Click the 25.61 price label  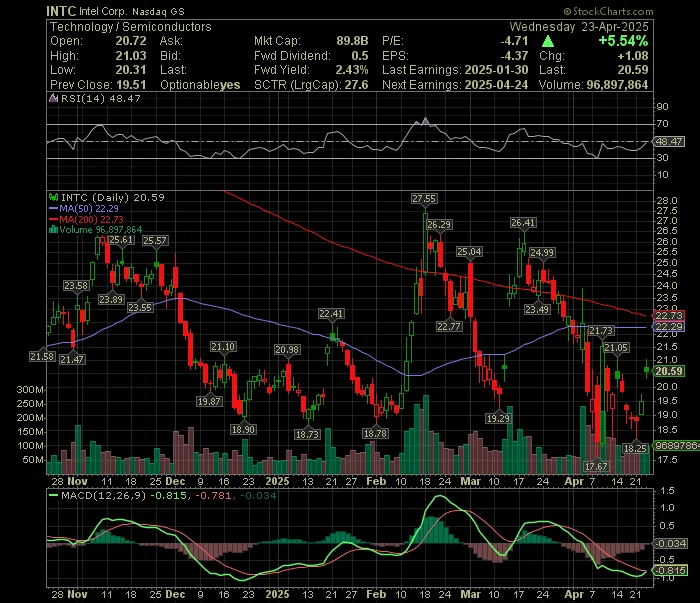click(121, 240)
